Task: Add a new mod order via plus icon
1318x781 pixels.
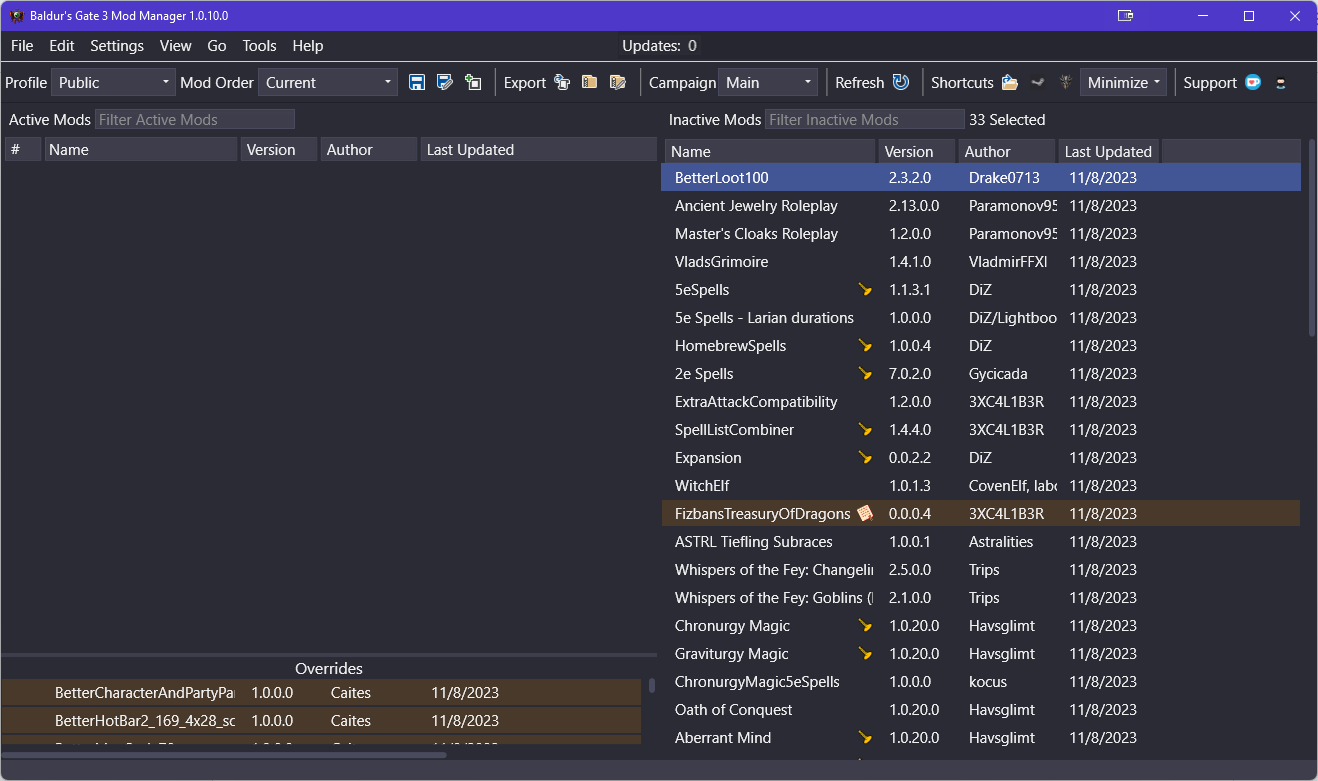Action: point(473,83)
